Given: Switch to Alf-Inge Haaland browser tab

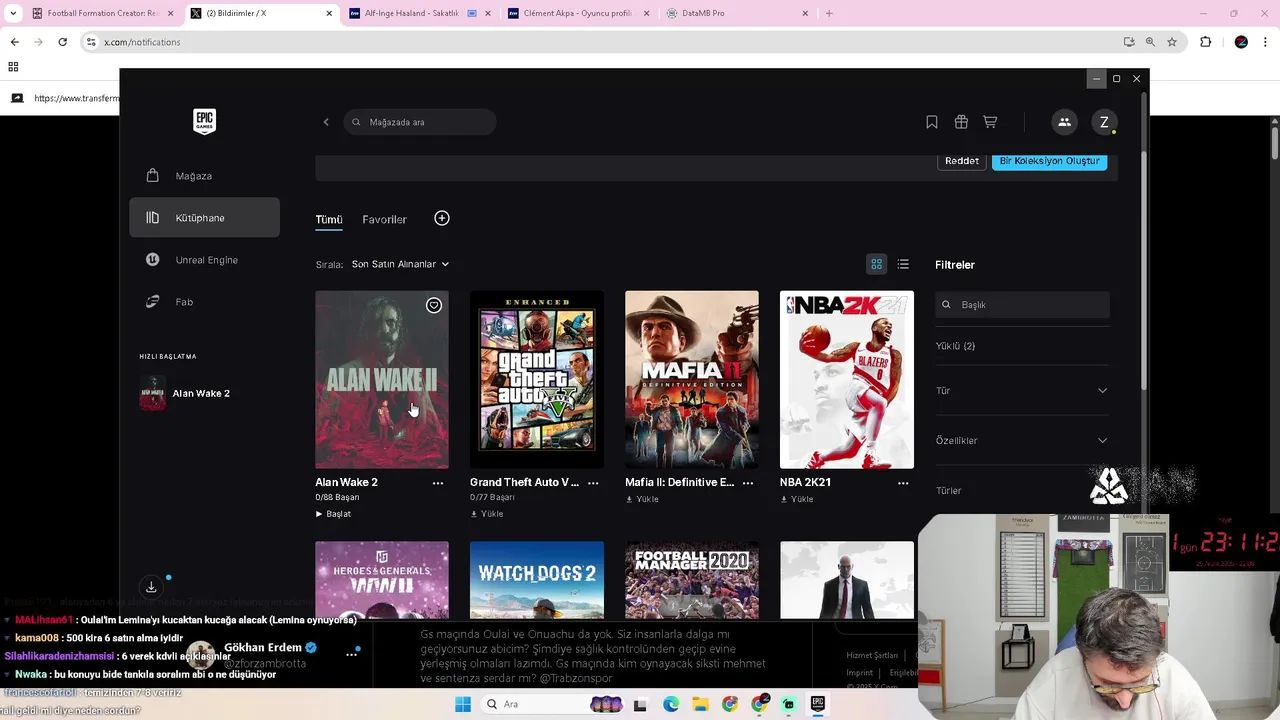Looking at the screenshot, I should (421, 13).
